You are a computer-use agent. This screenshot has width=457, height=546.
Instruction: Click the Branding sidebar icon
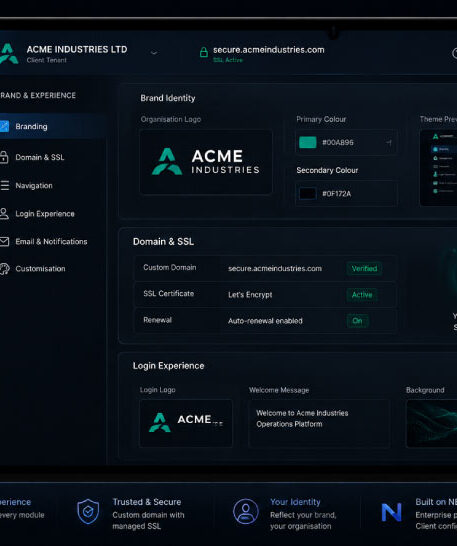(4, 126)
